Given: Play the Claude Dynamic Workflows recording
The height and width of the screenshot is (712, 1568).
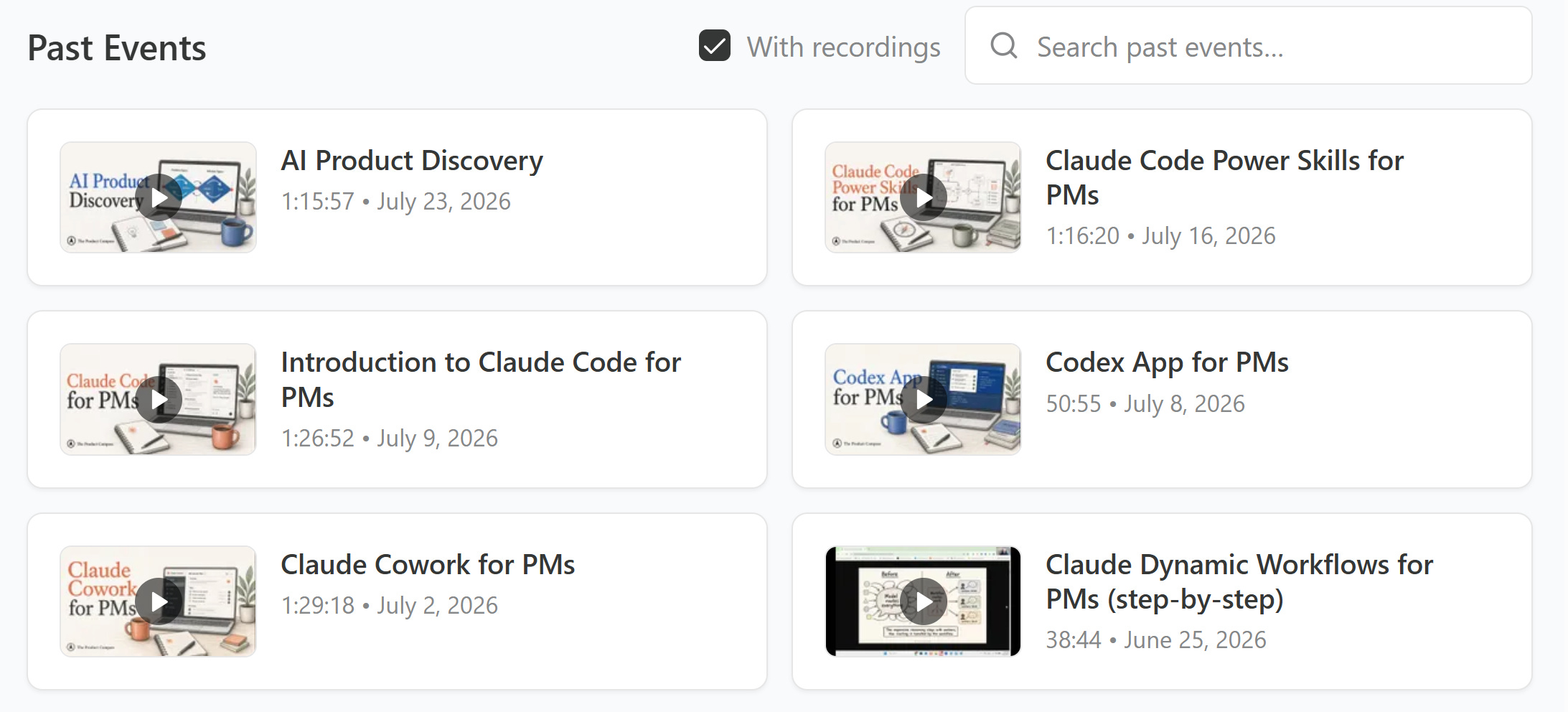Looking at the screenshot, I should [923, 601].
